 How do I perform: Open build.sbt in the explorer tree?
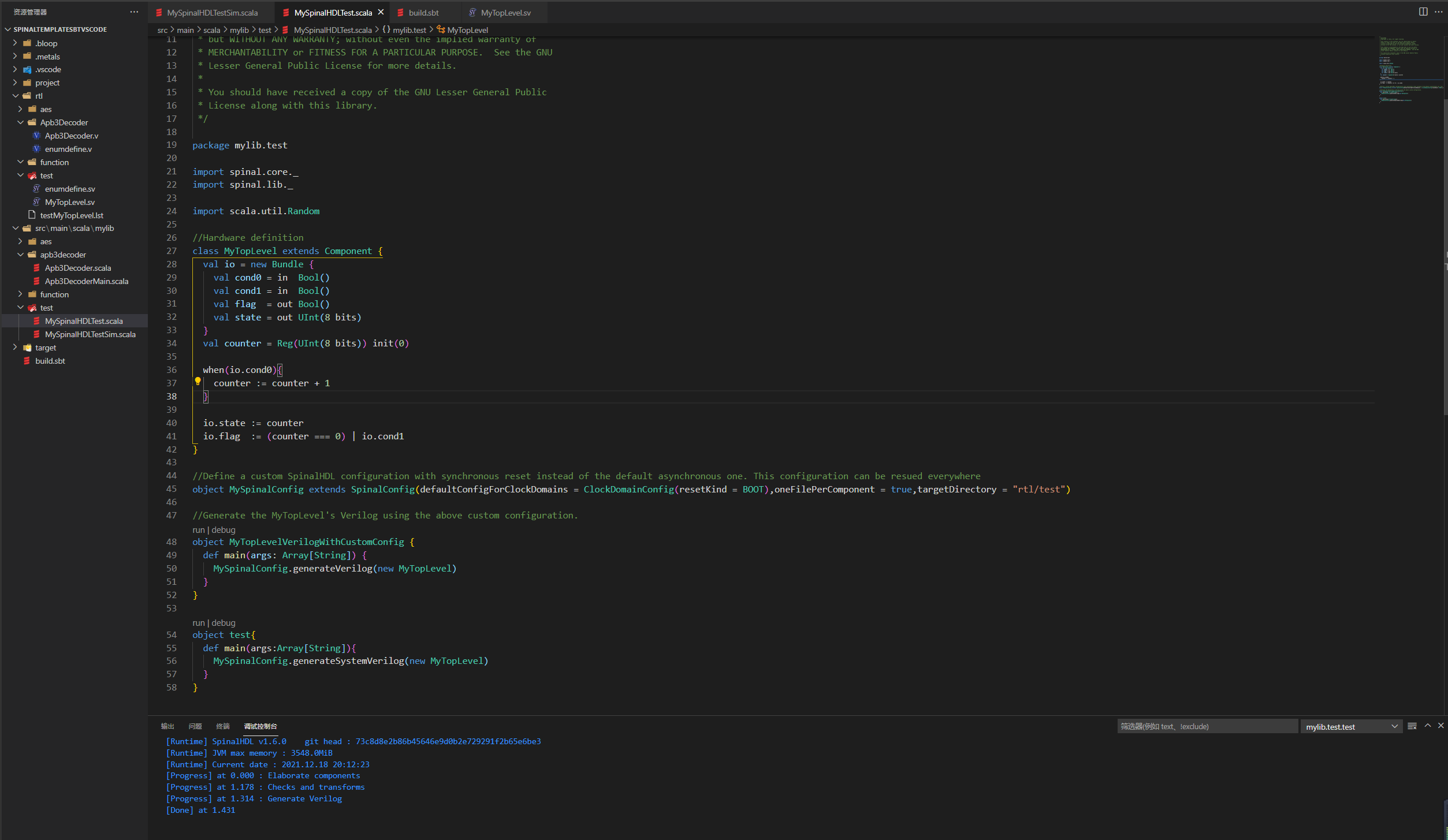[50, 361]
